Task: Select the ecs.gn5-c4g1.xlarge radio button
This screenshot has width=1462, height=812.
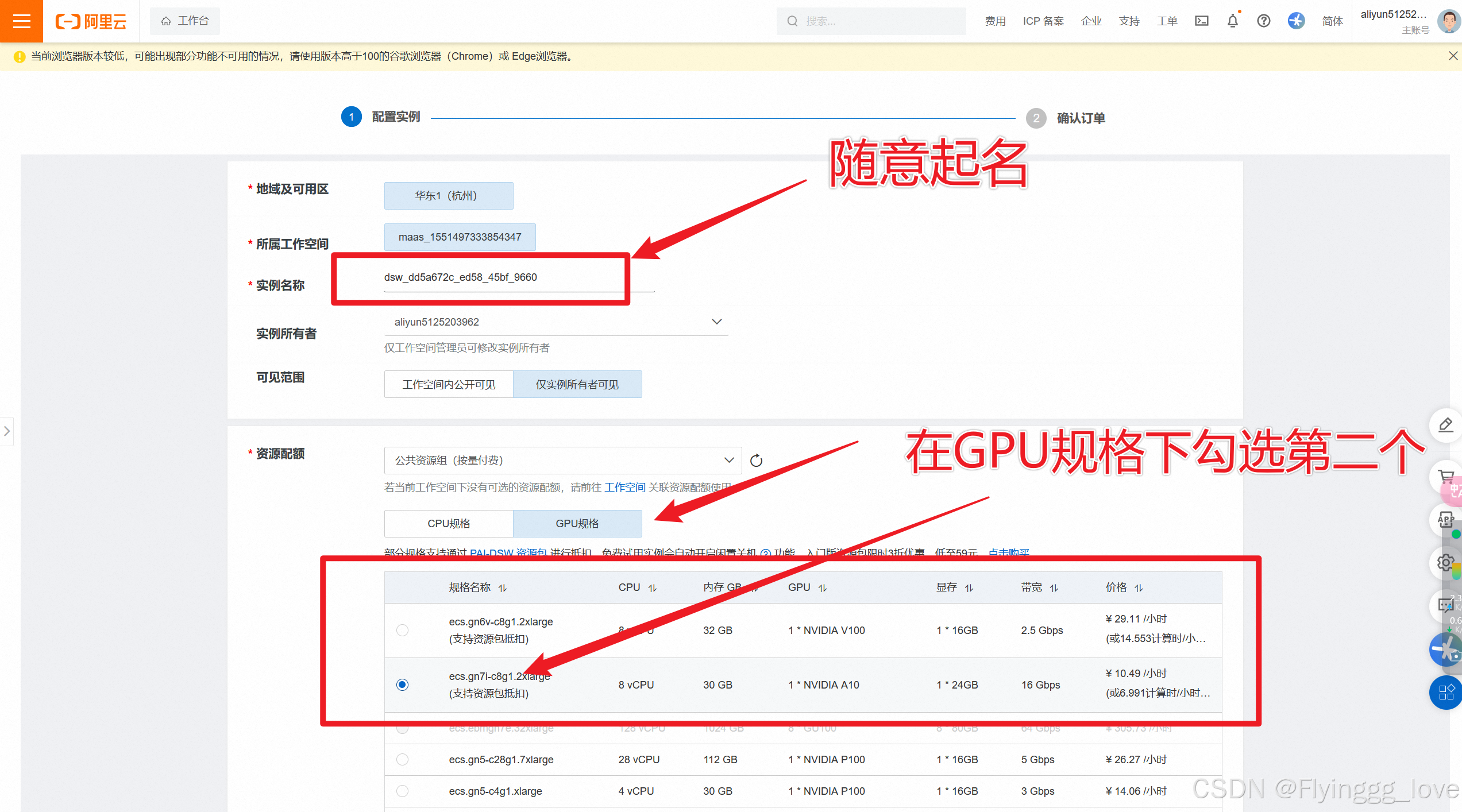Action: pyautogui.click(x=402, y=791)
